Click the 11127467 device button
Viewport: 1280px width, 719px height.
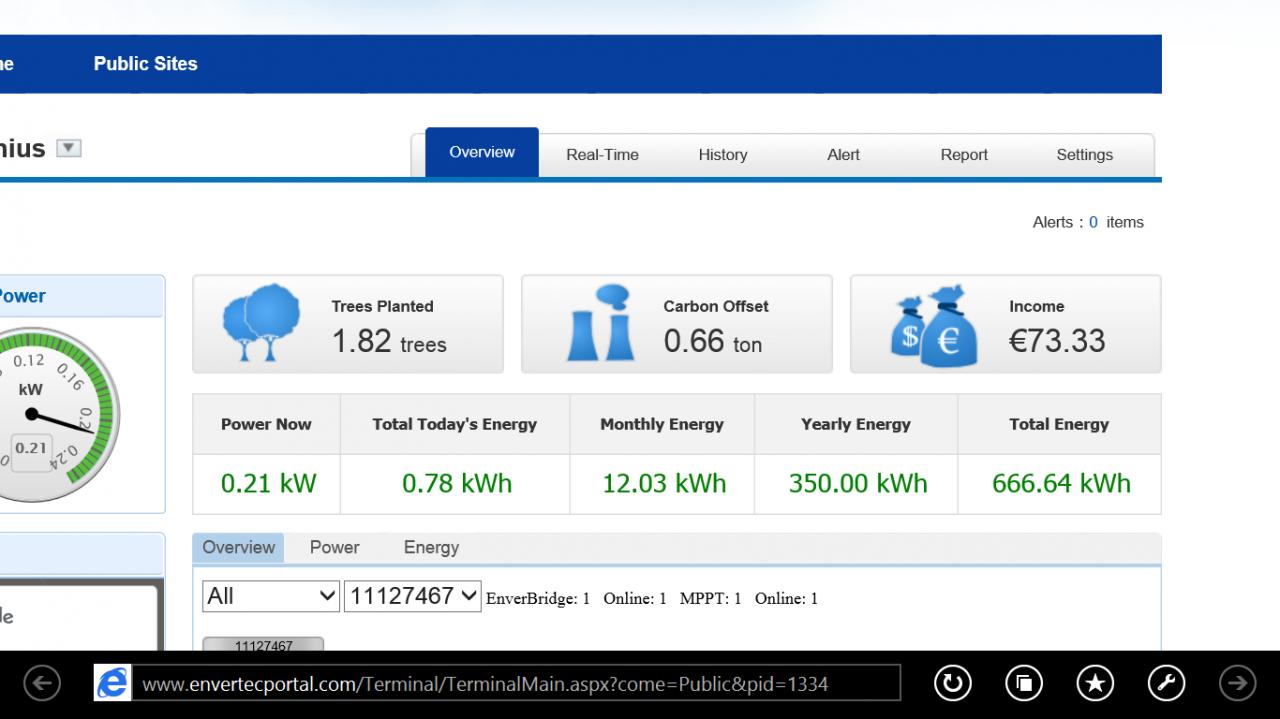point(263,645)
